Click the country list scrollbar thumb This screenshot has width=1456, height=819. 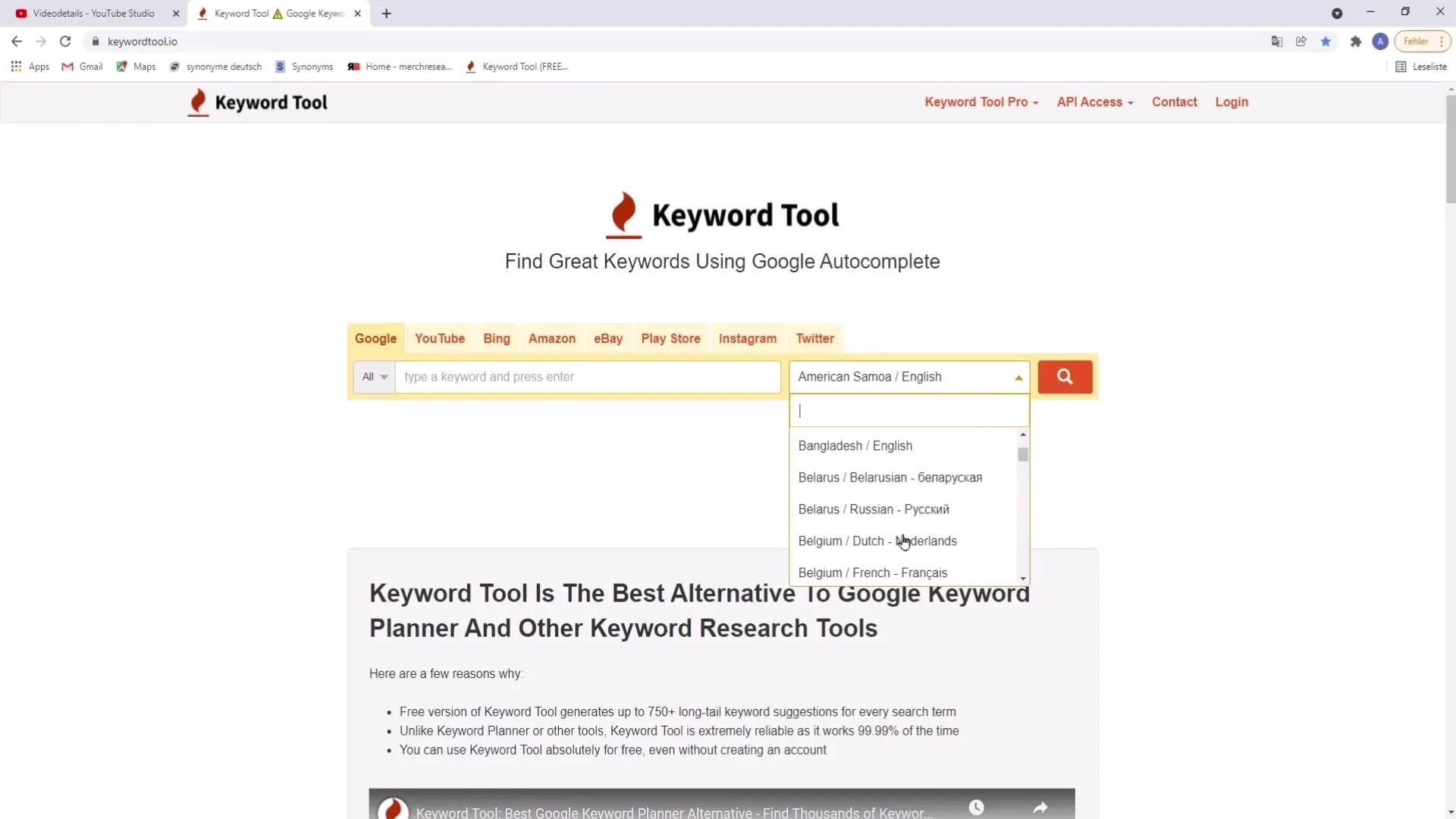pyautogui.click(x=1023, y=454)
